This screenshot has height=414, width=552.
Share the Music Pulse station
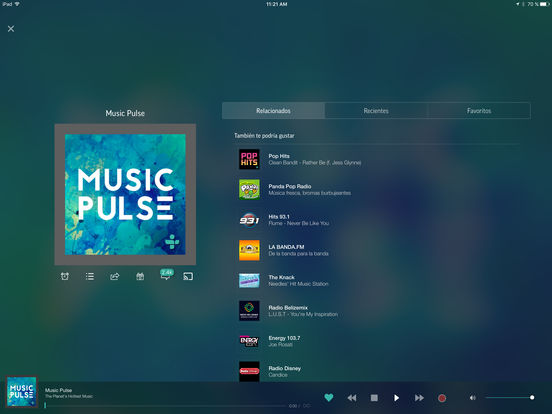pyautogui.click(x=115, y=276)
